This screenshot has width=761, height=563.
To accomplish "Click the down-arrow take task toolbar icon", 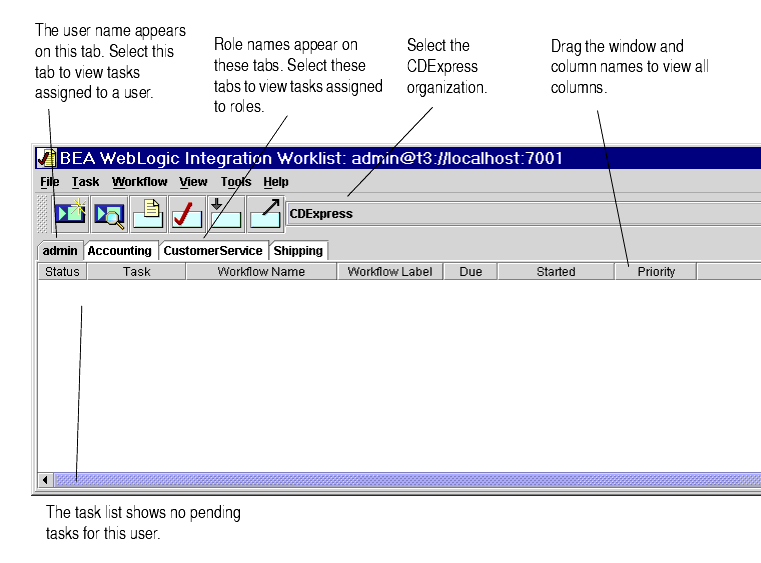I will point(226,214).
